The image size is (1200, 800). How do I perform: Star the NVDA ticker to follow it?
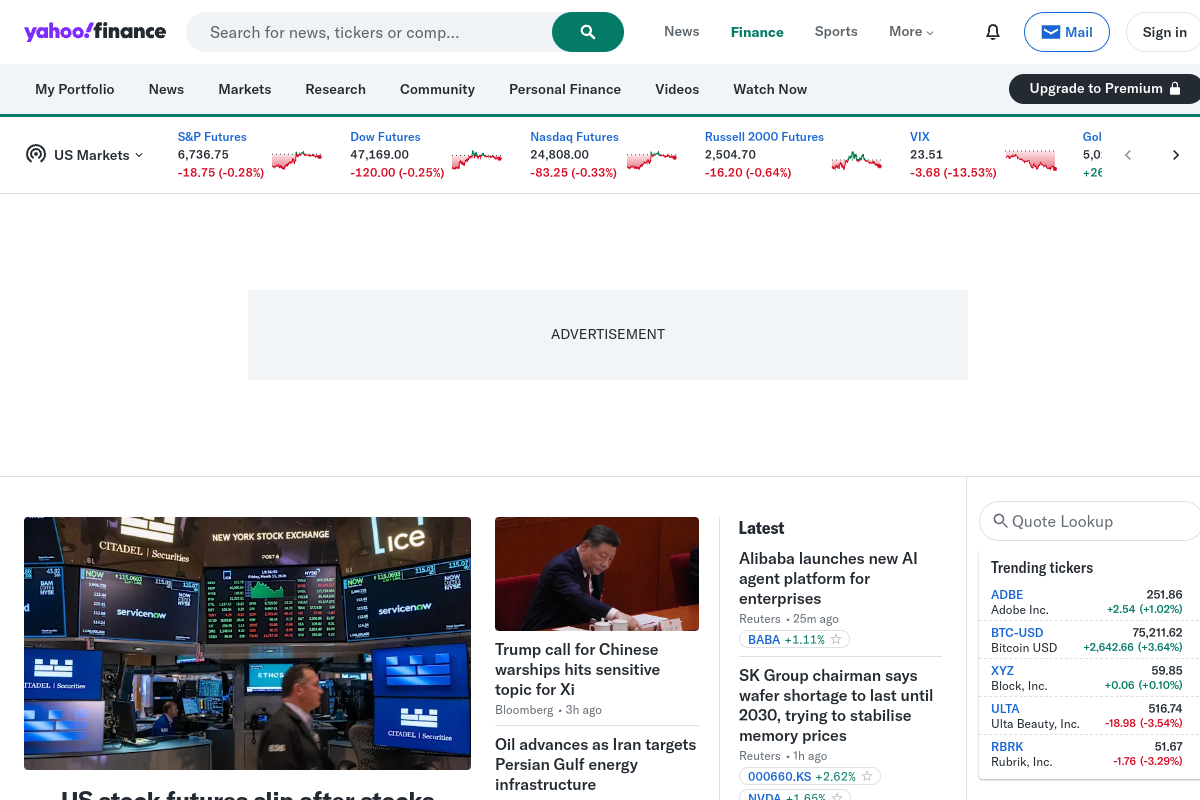click(x=836, y=796)
